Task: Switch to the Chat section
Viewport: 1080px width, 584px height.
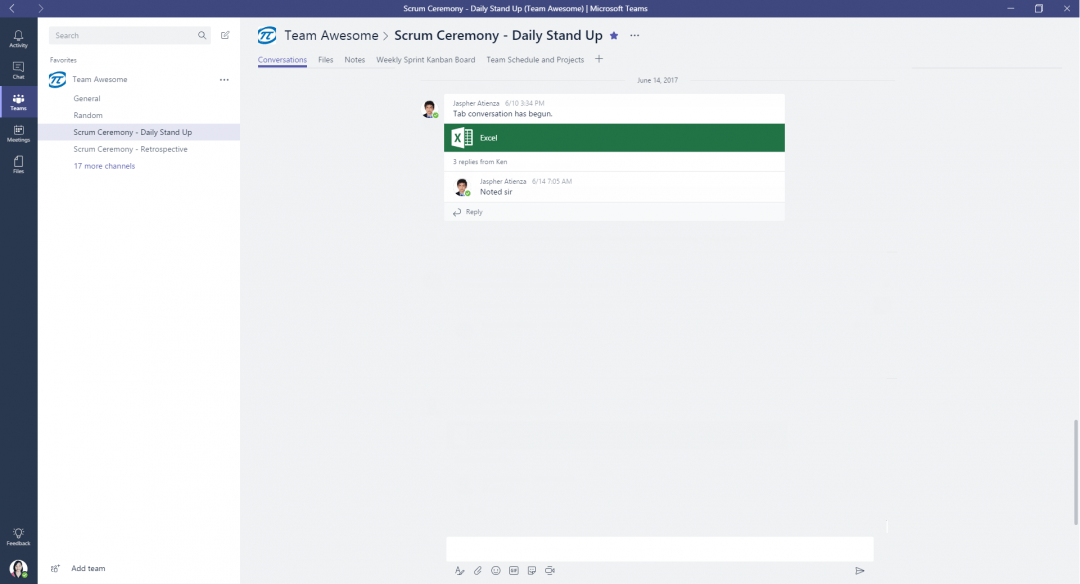Action: 18,70
